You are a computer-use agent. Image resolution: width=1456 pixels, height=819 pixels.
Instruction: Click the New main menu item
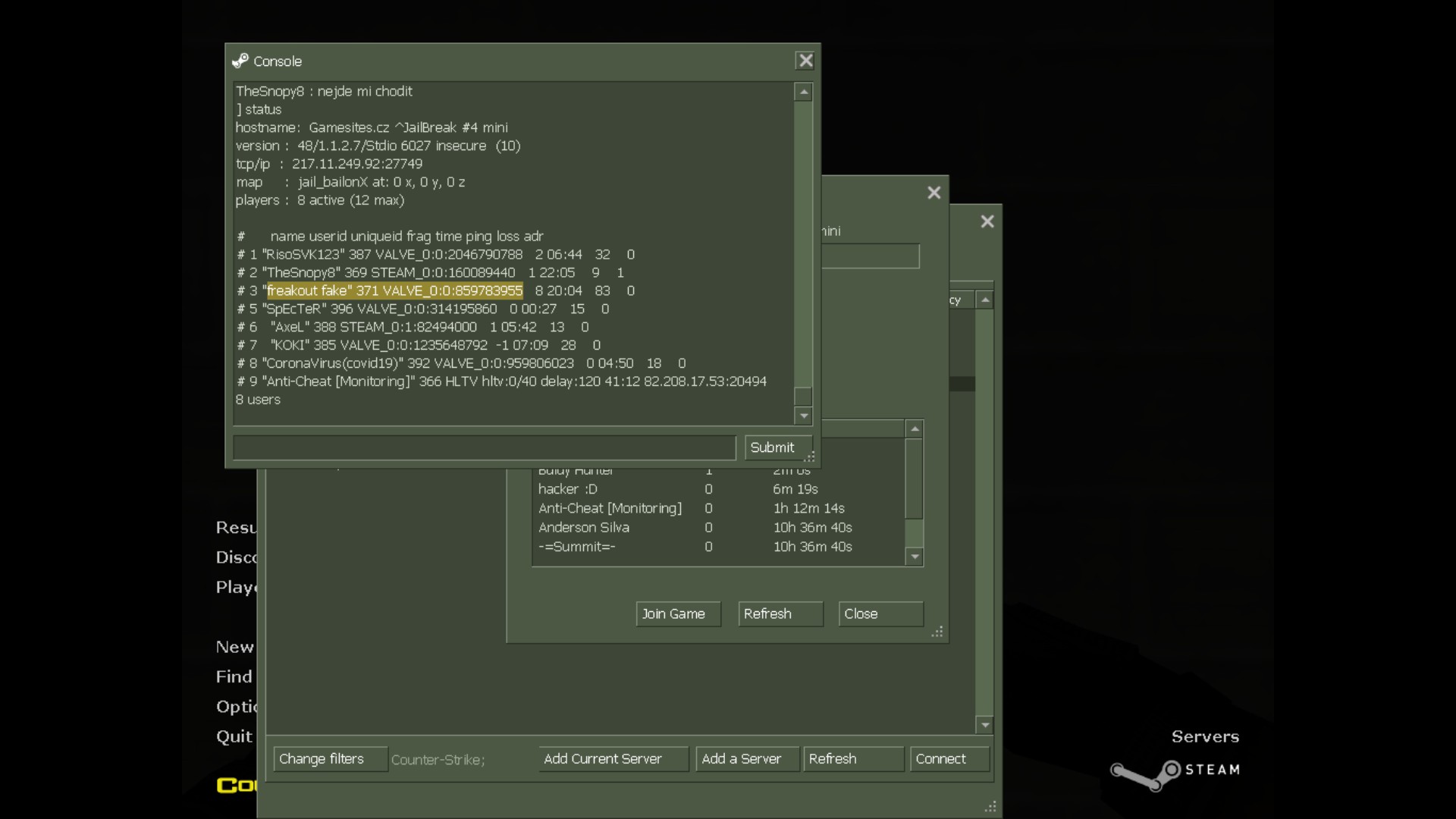(x=234, y=647)
